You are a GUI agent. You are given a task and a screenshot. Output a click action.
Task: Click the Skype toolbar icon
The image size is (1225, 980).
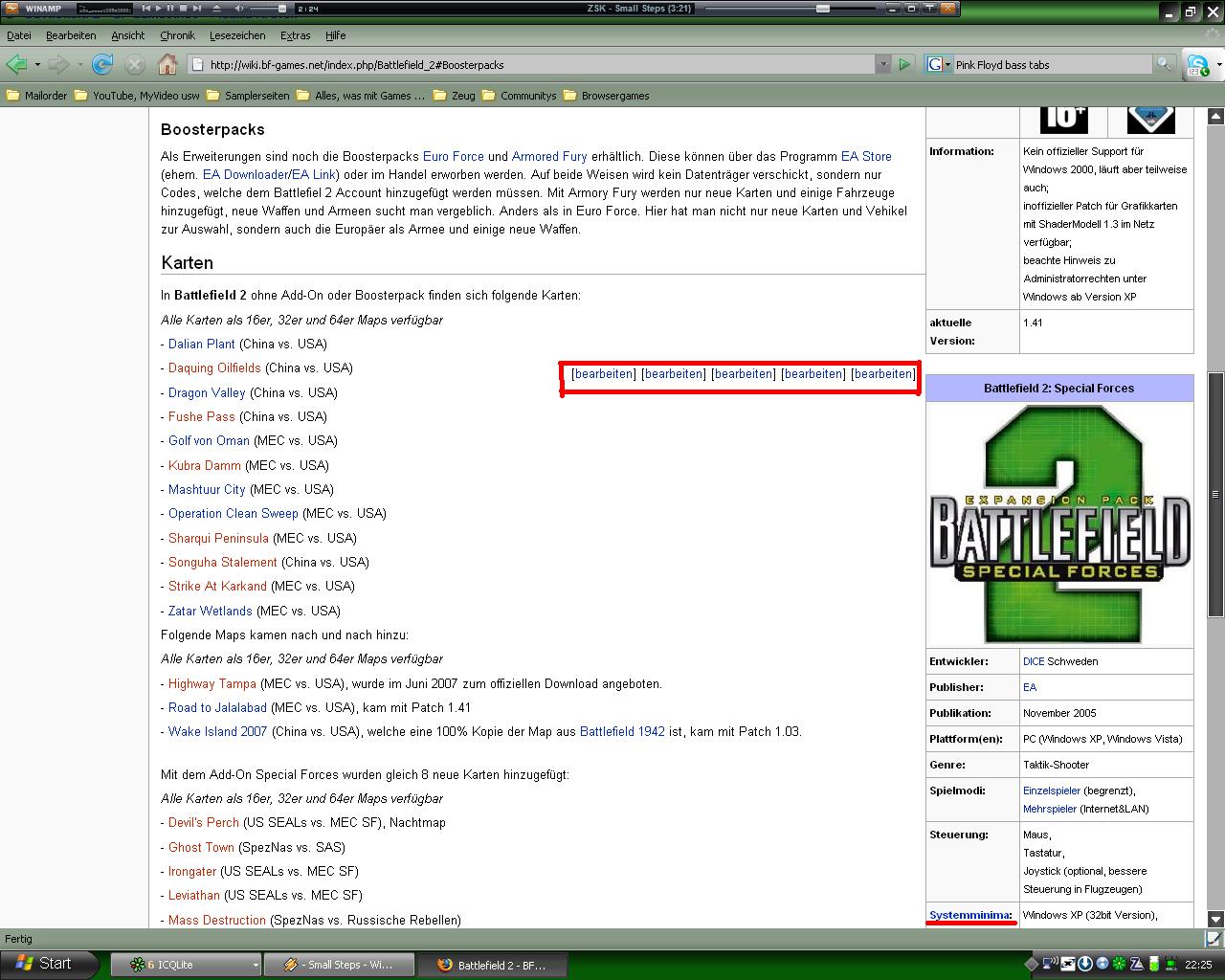[x=1197, y=64]
